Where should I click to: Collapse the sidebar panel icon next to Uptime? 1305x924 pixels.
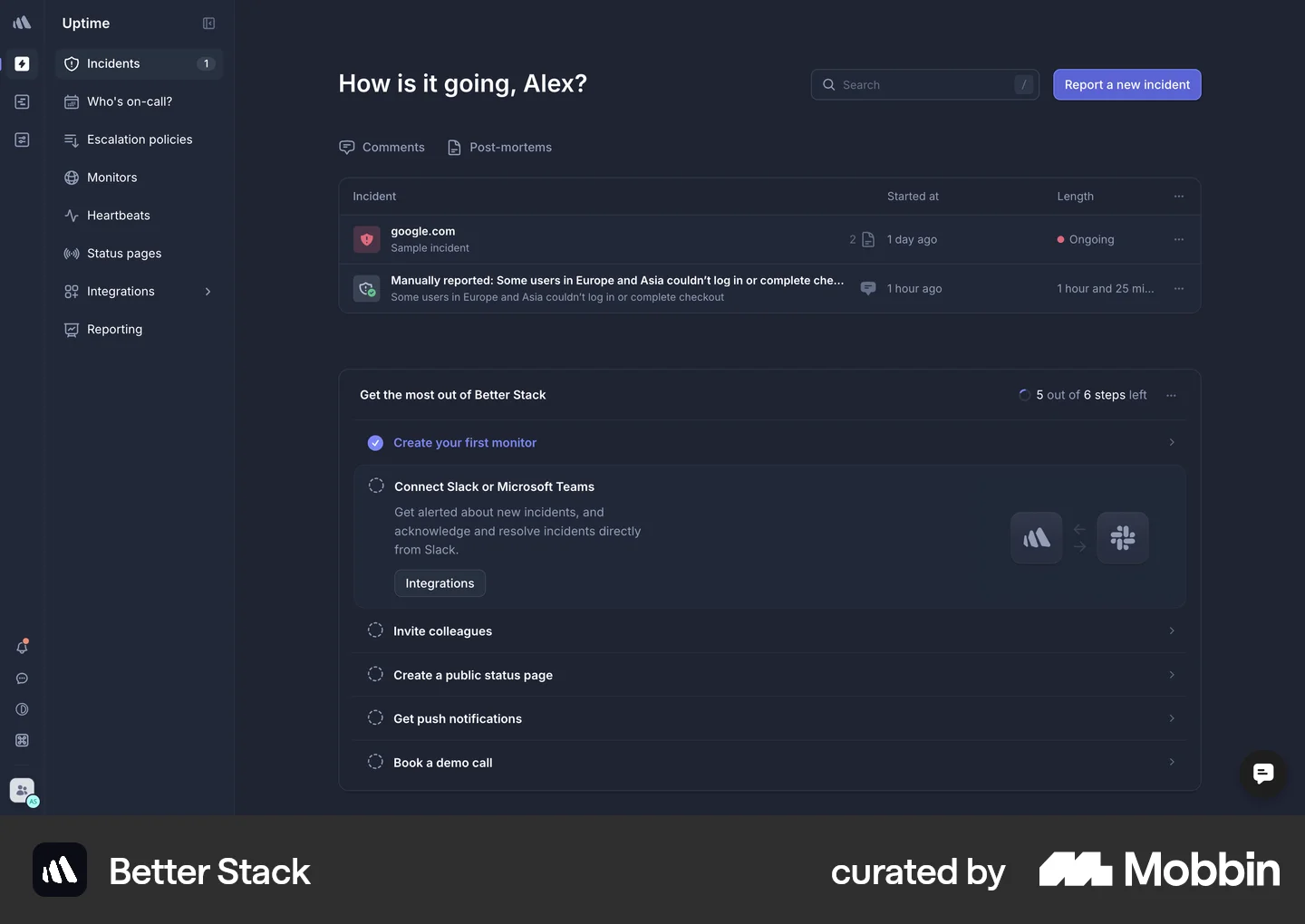pos(208,24)
